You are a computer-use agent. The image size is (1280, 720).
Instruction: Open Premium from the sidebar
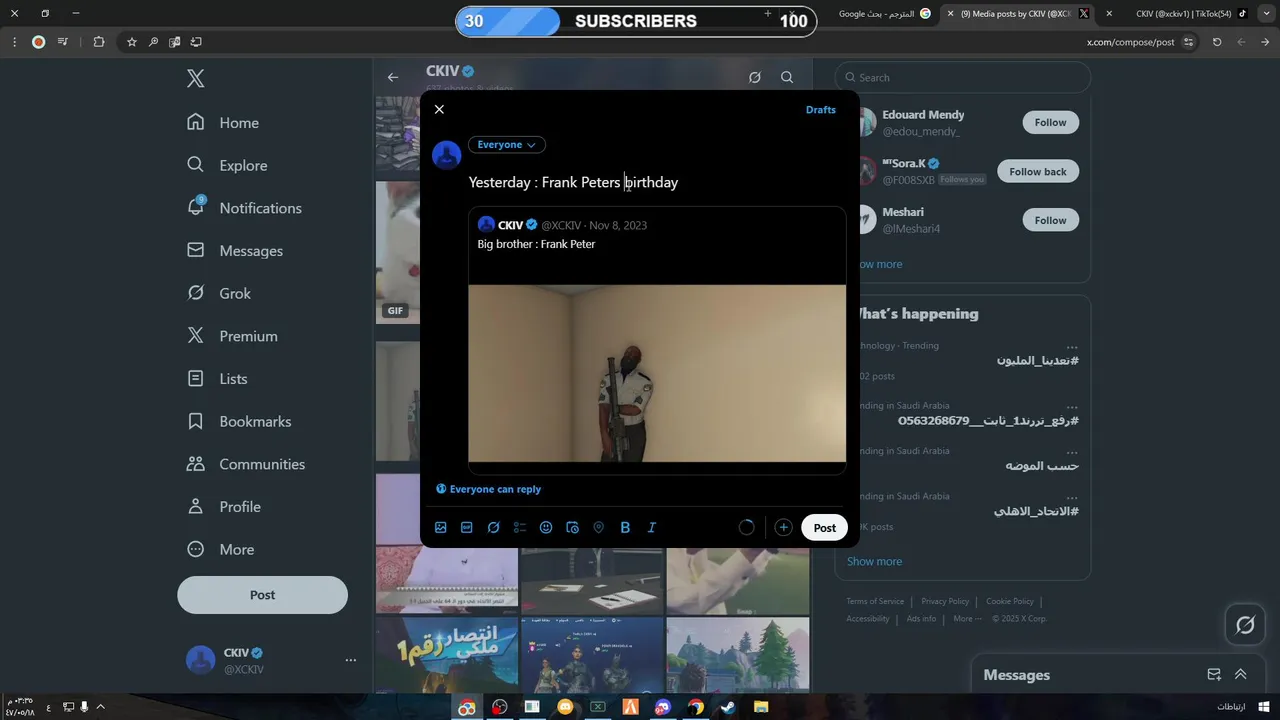tap(232, 336)
